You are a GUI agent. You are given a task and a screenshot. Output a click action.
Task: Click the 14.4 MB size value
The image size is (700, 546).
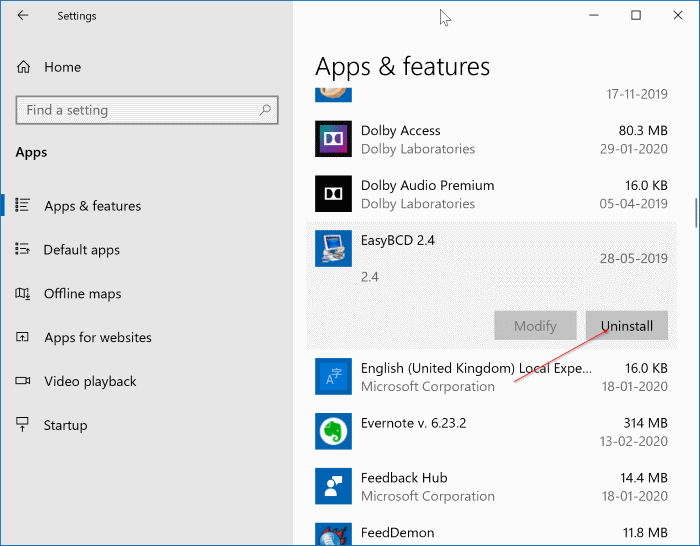(644, 478)
